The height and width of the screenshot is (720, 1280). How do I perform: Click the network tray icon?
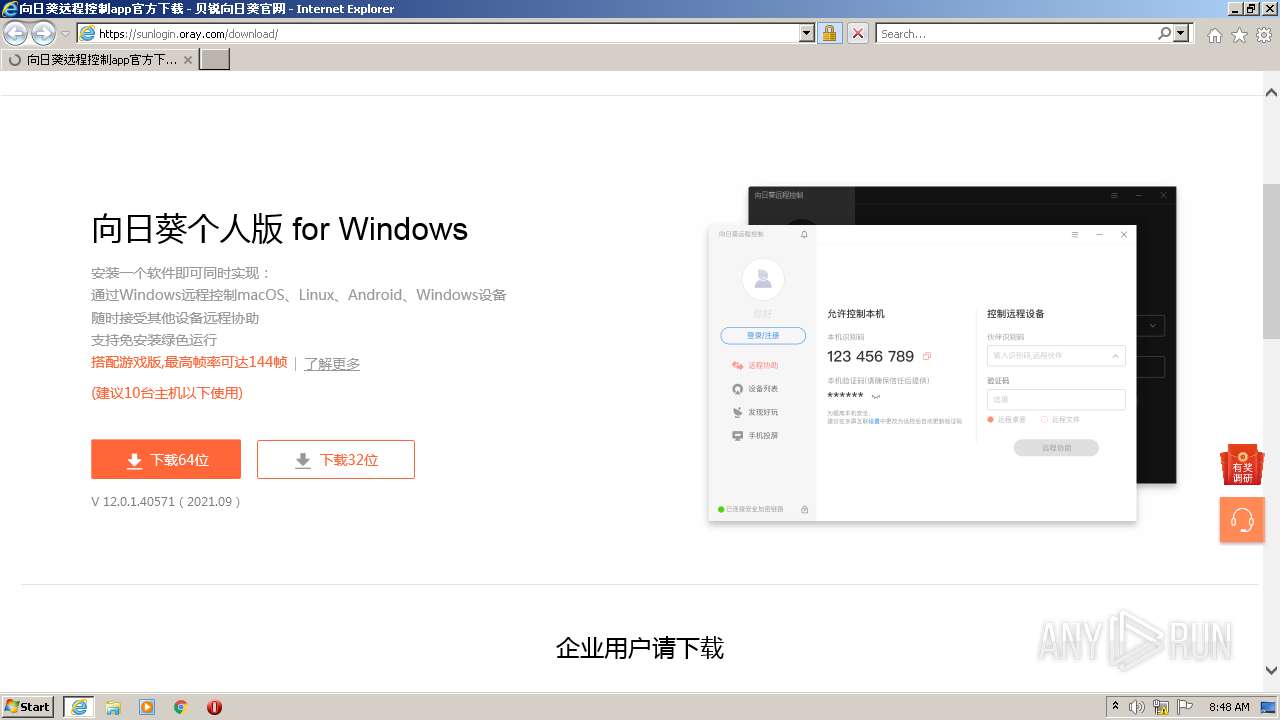[x=1161, y=707]
